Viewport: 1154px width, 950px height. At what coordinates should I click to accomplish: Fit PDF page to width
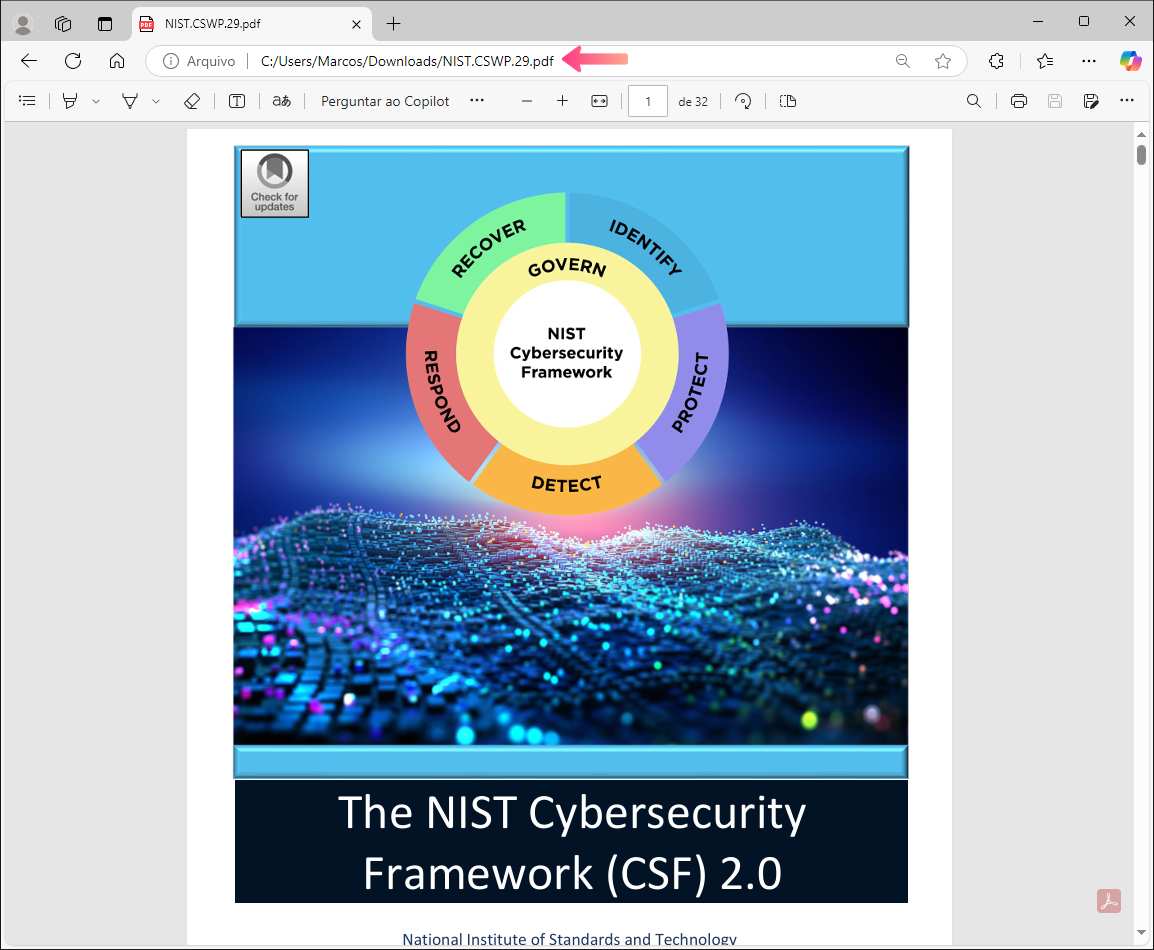[600, 102]
